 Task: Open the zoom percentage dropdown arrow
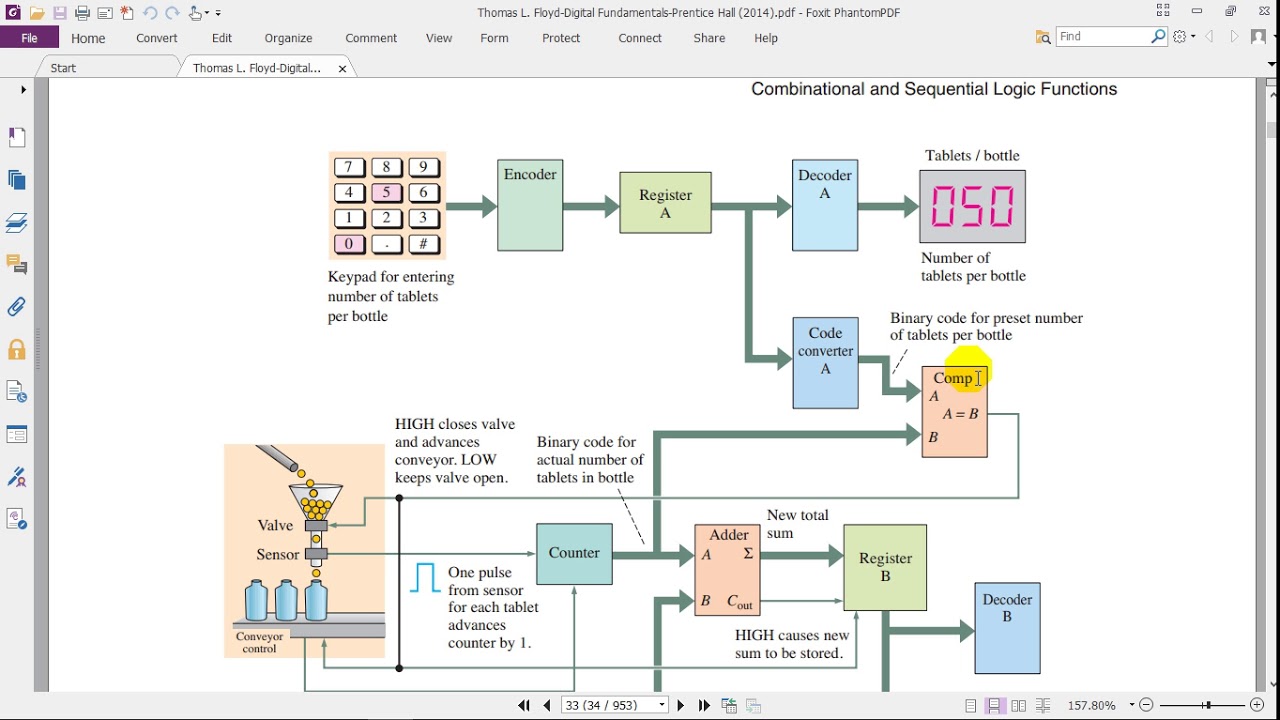(x=1131, y=705)
